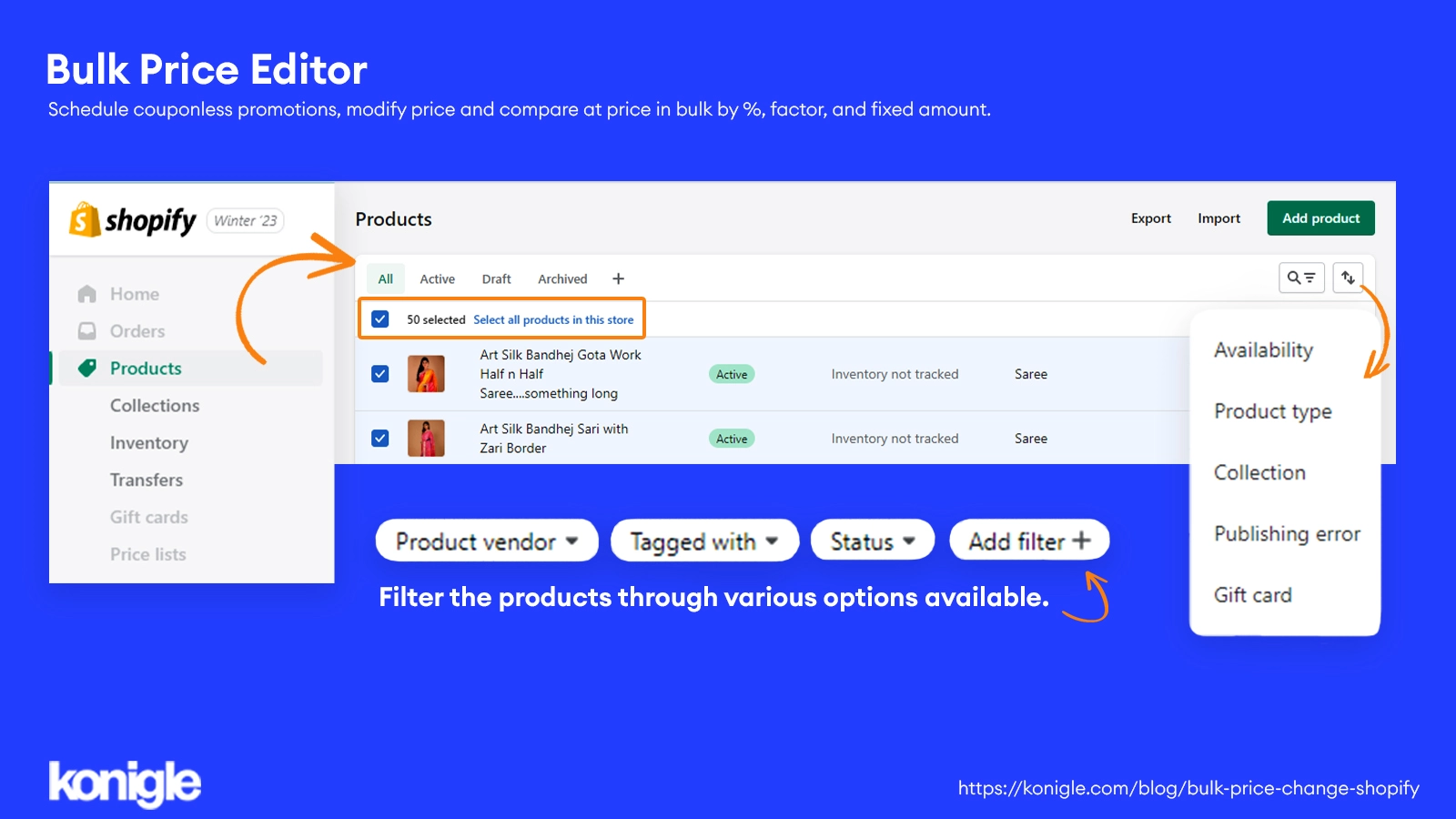
Task: Open Home in the sidebar
Action: [135, 294]
